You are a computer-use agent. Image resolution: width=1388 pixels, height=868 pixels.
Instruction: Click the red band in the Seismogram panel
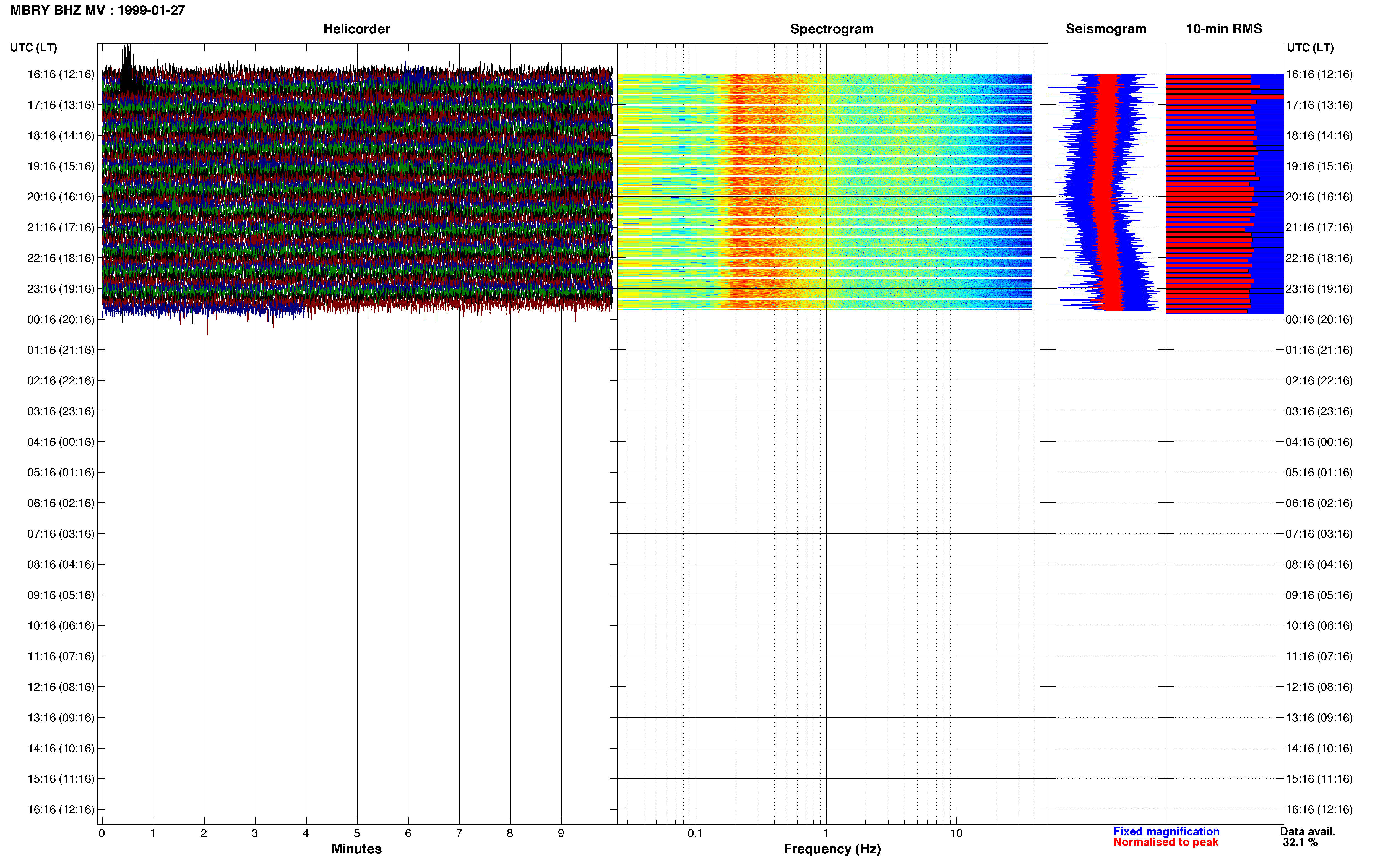(x=1107, y=192)
